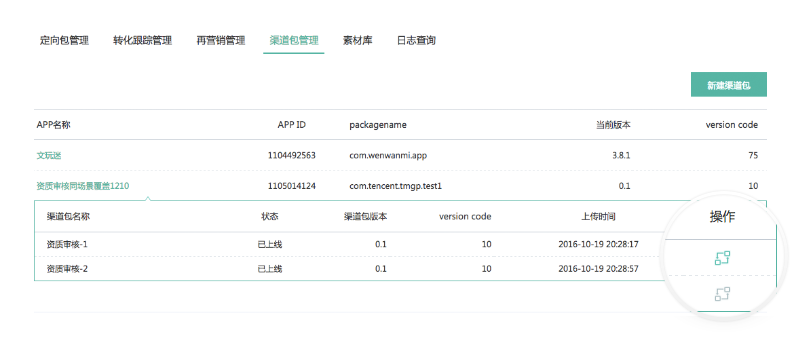The width and height of the screenshot is (790, 363).
Task: Click upload time 2016-10-19 20:28:17
Action: [599, 245]
